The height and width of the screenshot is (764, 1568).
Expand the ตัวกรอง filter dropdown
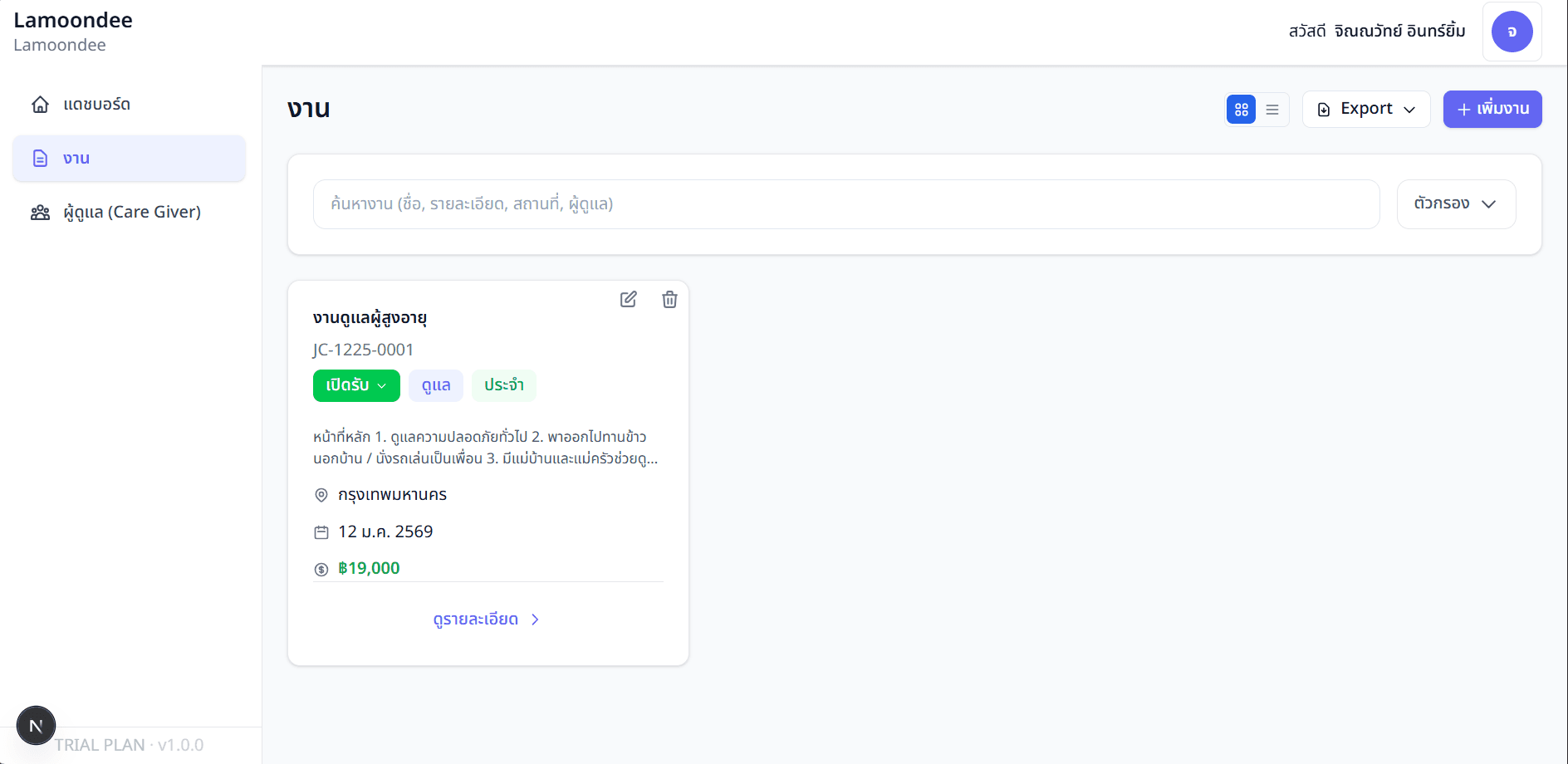1455,204
